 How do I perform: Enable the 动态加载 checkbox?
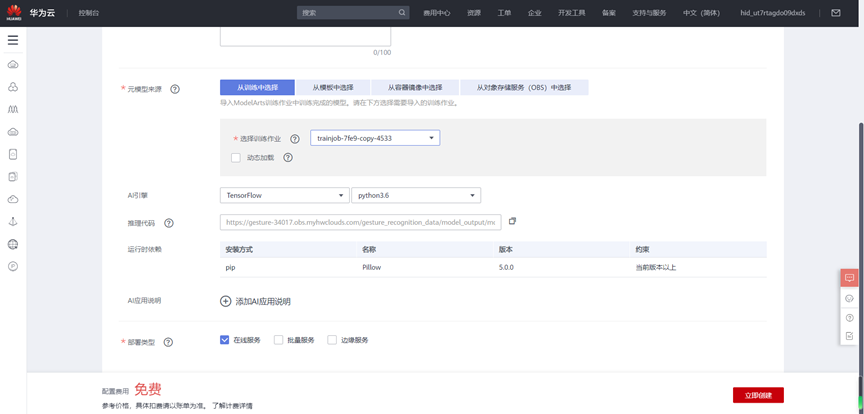[236, 158]
